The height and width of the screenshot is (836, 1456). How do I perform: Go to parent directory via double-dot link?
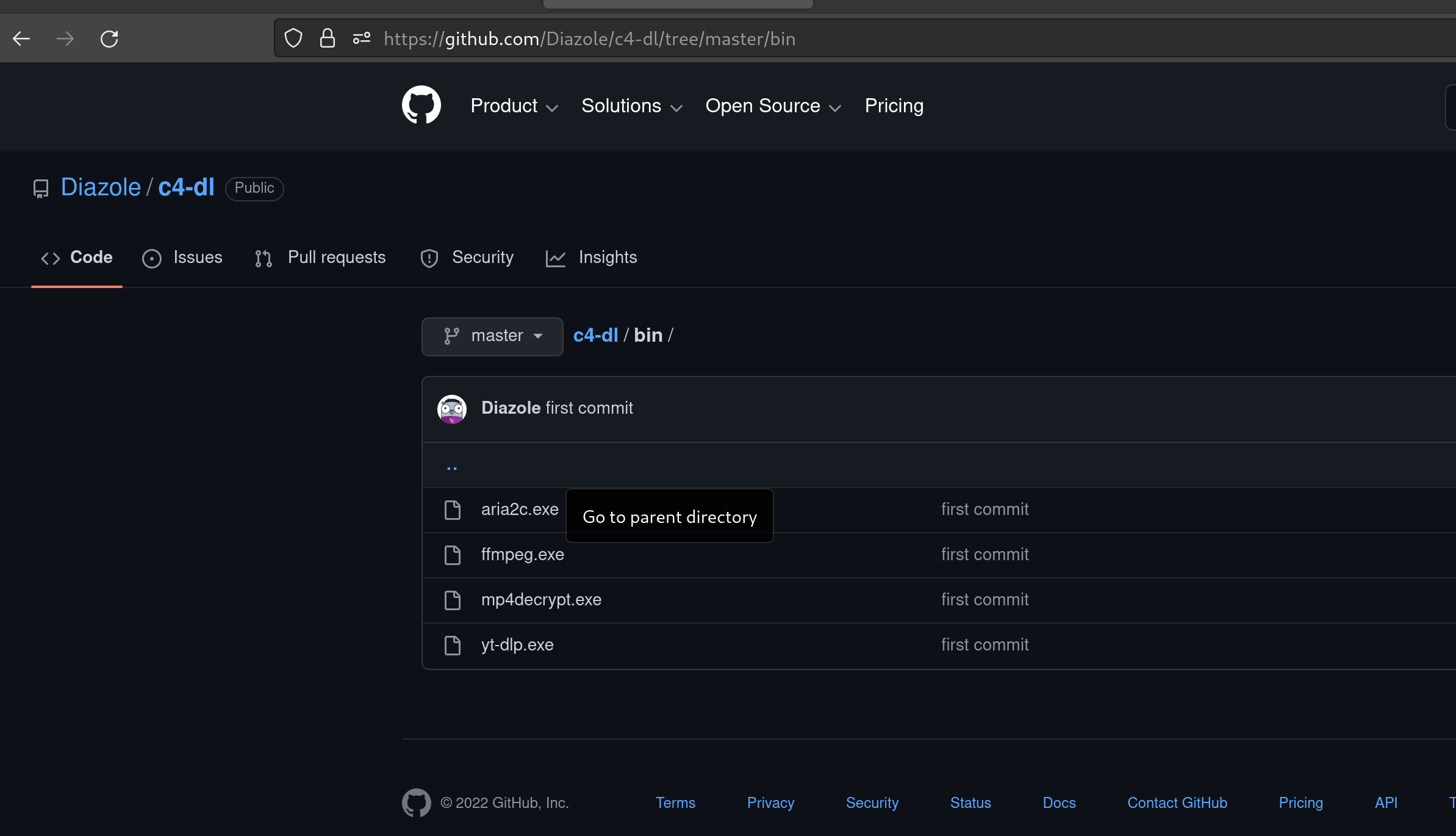(x=452, y=466)
